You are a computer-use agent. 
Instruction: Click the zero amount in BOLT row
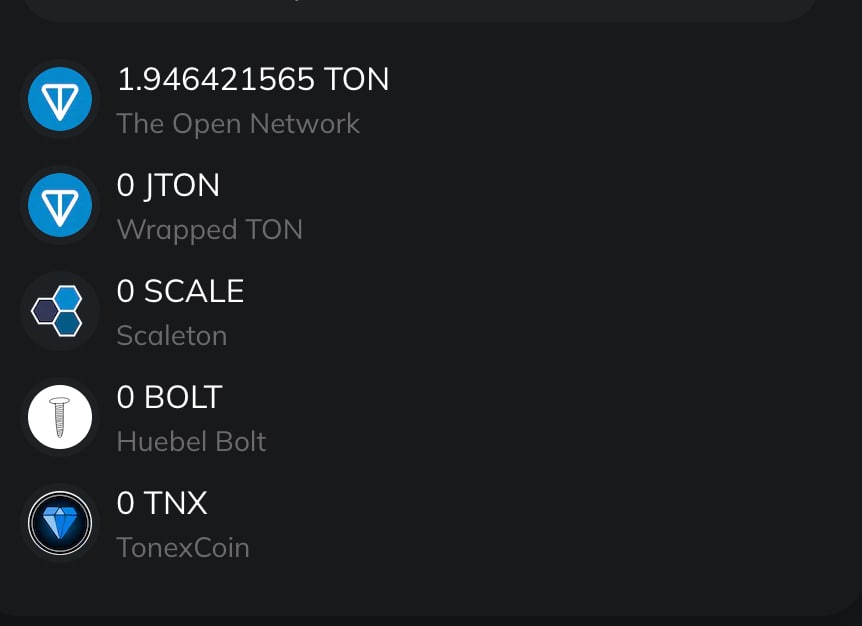pos(125,398)
